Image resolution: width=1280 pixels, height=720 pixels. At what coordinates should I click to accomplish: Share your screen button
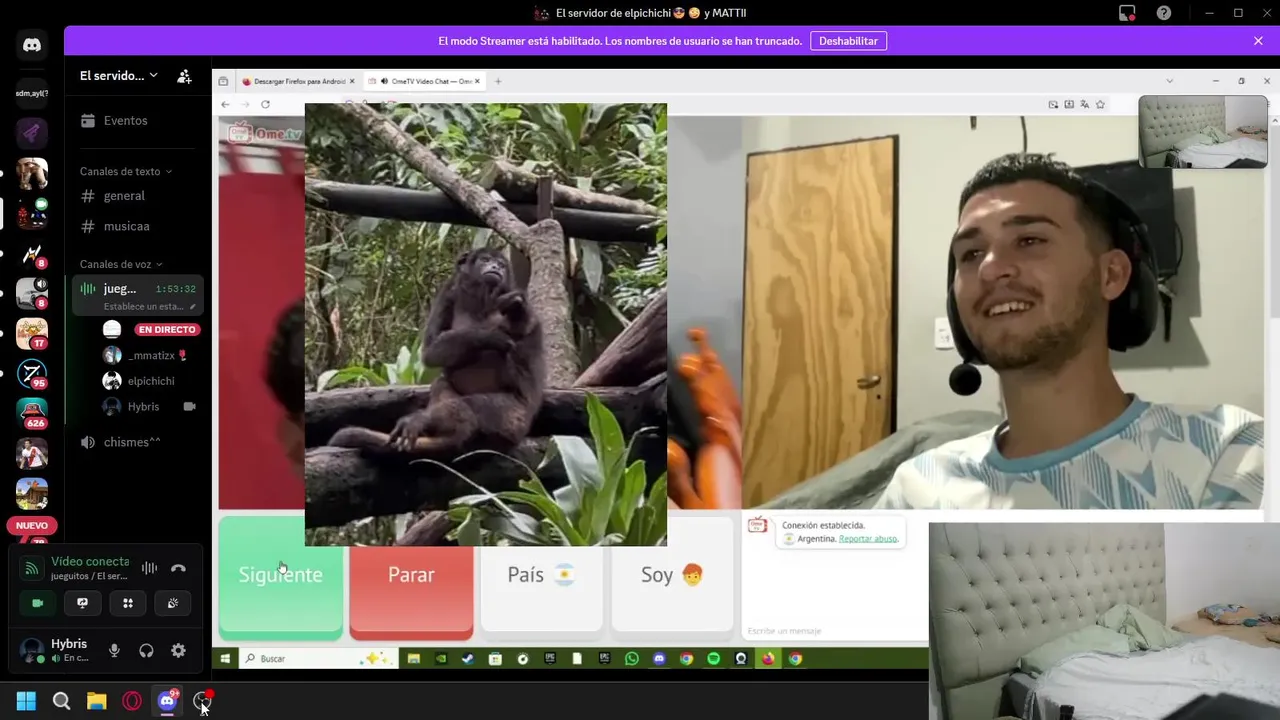click(83, 603)
